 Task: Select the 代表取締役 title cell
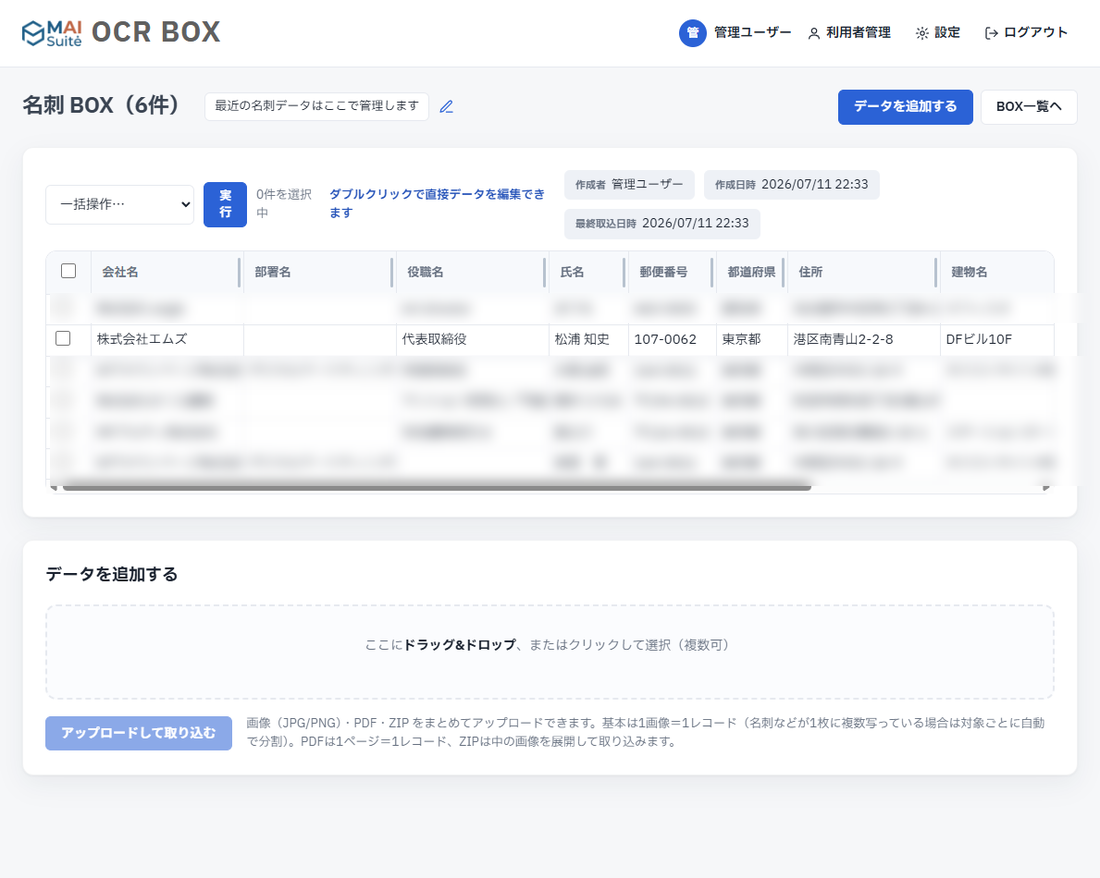tap(473, 339)
